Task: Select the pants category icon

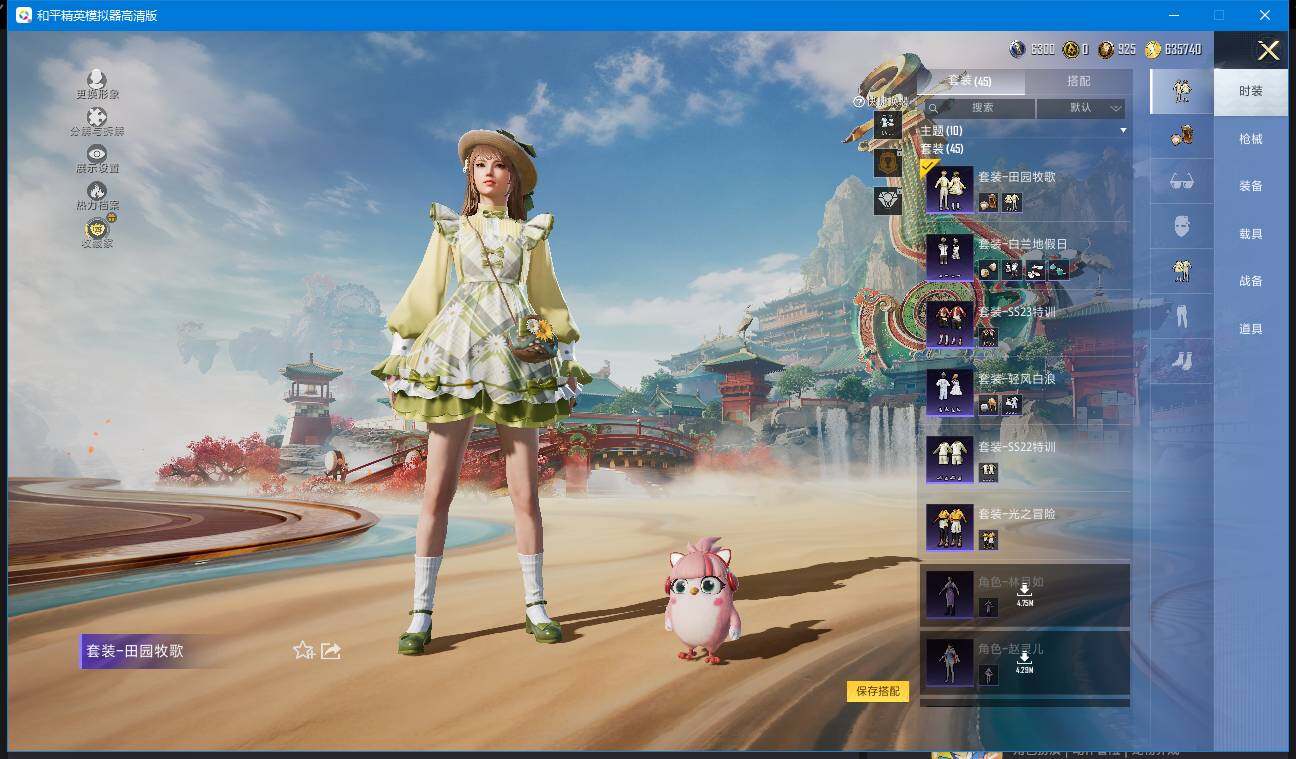Action: pos(1181,317)
